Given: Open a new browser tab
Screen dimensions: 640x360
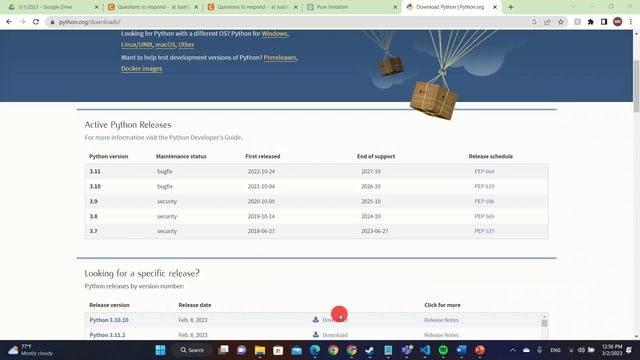Looking at the screenshot, I should pos(511,7).
